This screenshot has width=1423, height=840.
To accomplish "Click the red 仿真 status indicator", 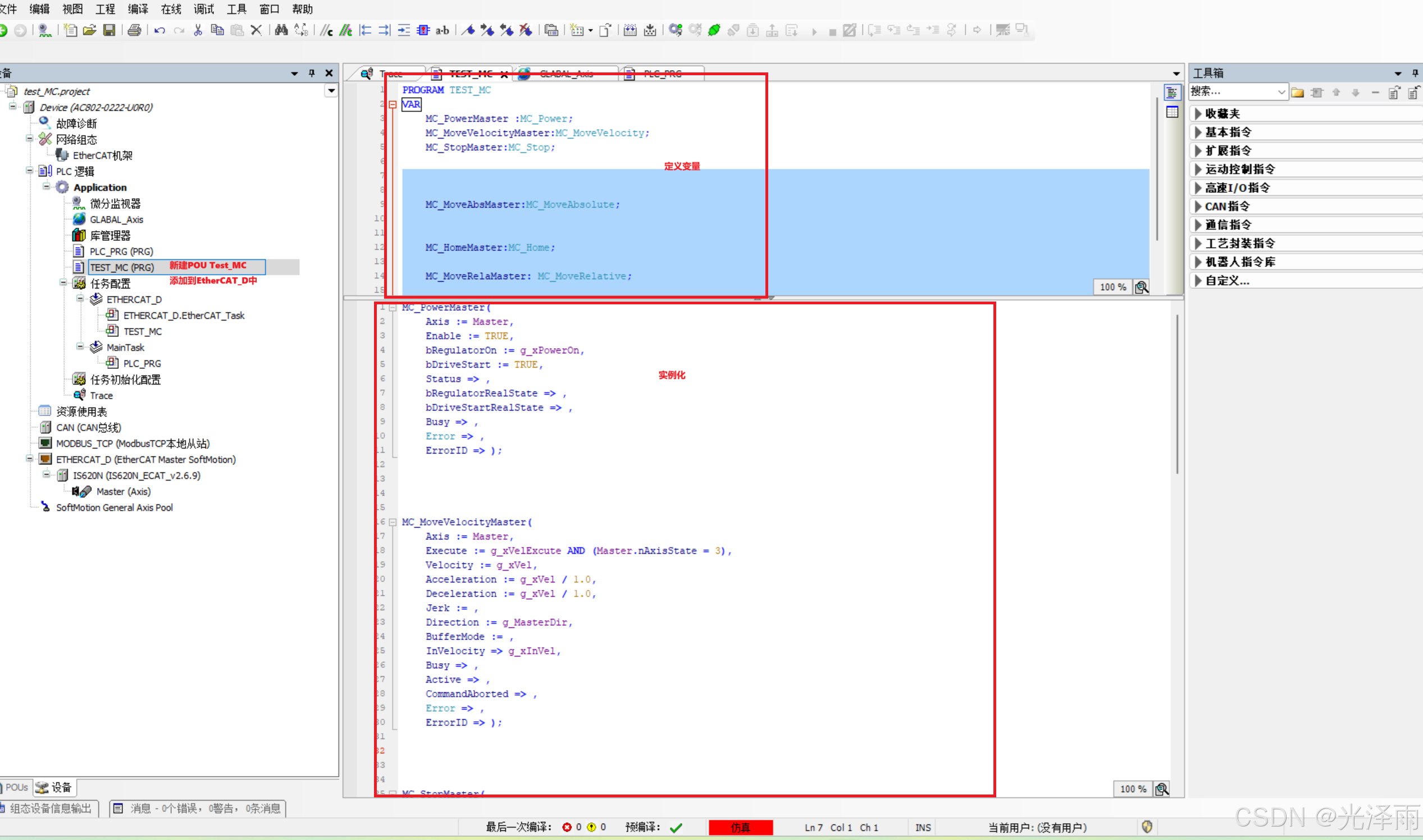I will point(740,828).
